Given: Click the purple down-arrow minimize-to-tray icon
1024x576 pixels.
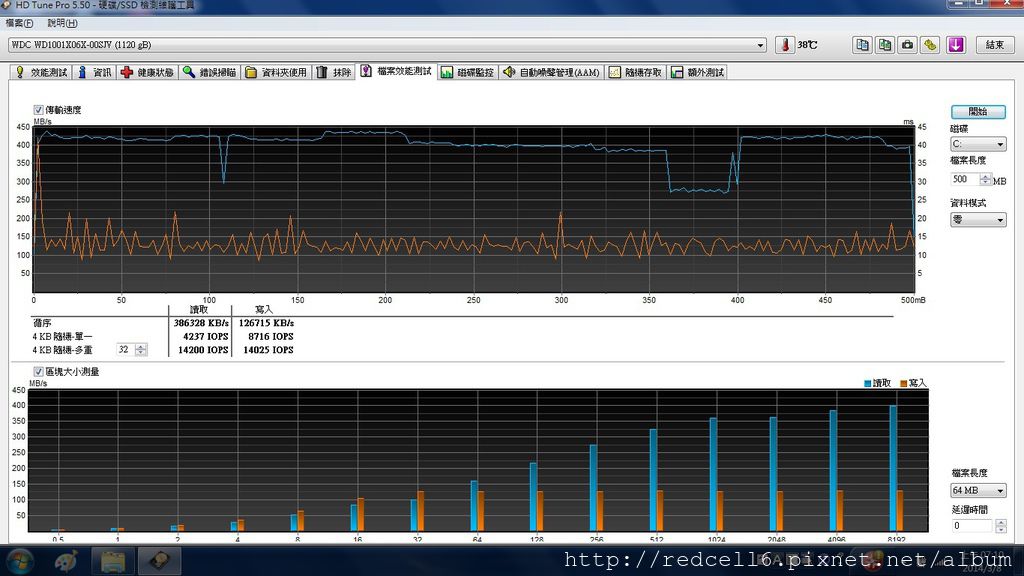Looking at the screenshot, I should click(956, 45).
